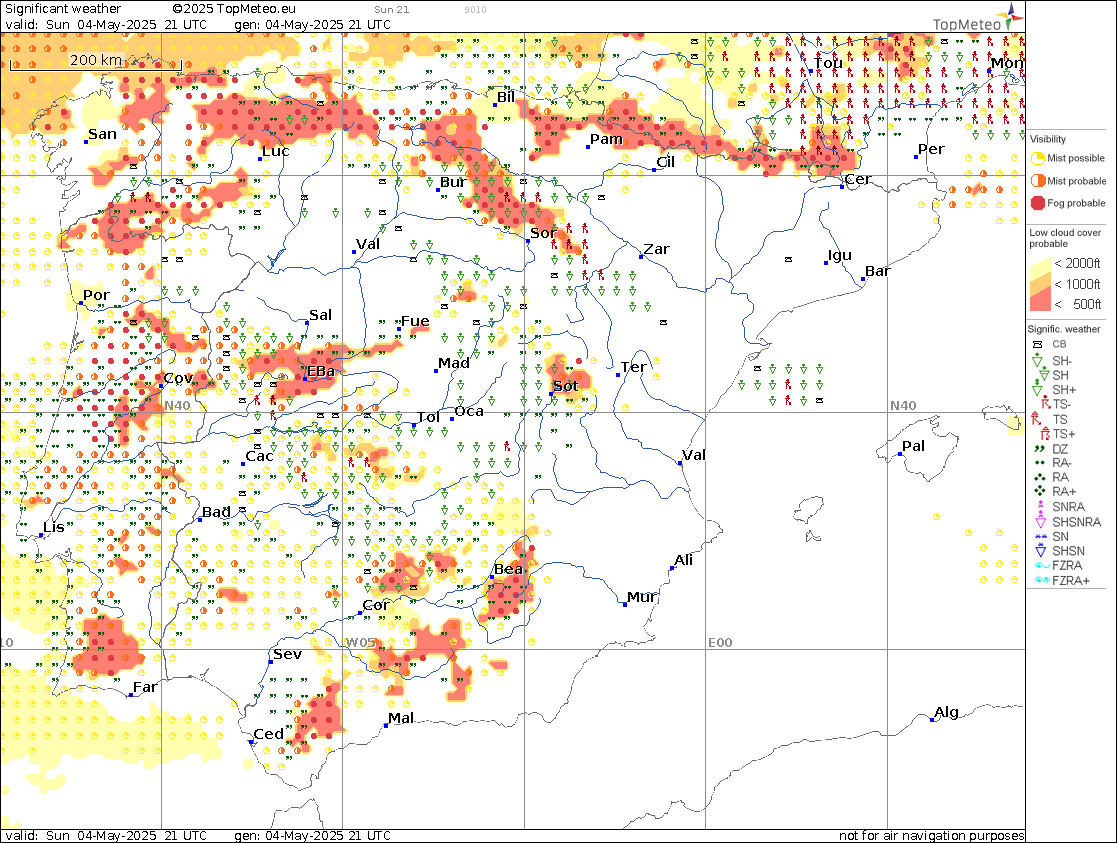Click the SN snow legend symbol
The image size is (1117, 843).
[x=1041, y=537]
